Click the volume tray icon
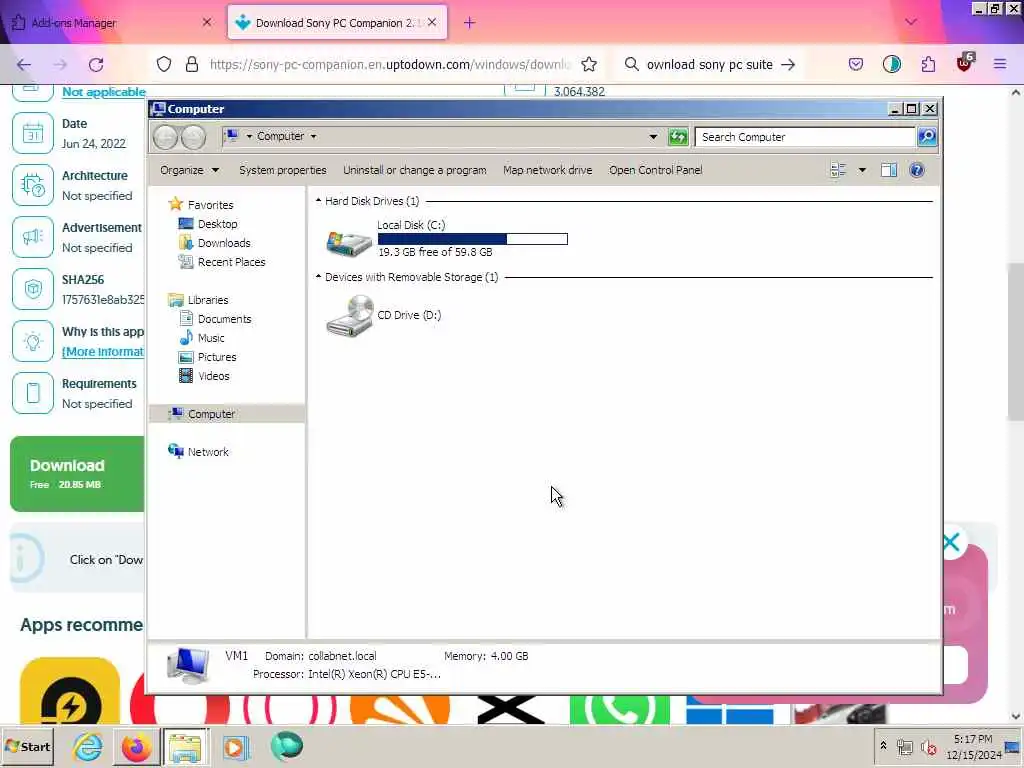Viewport: 1024px width, 768px height. [928, 746]
